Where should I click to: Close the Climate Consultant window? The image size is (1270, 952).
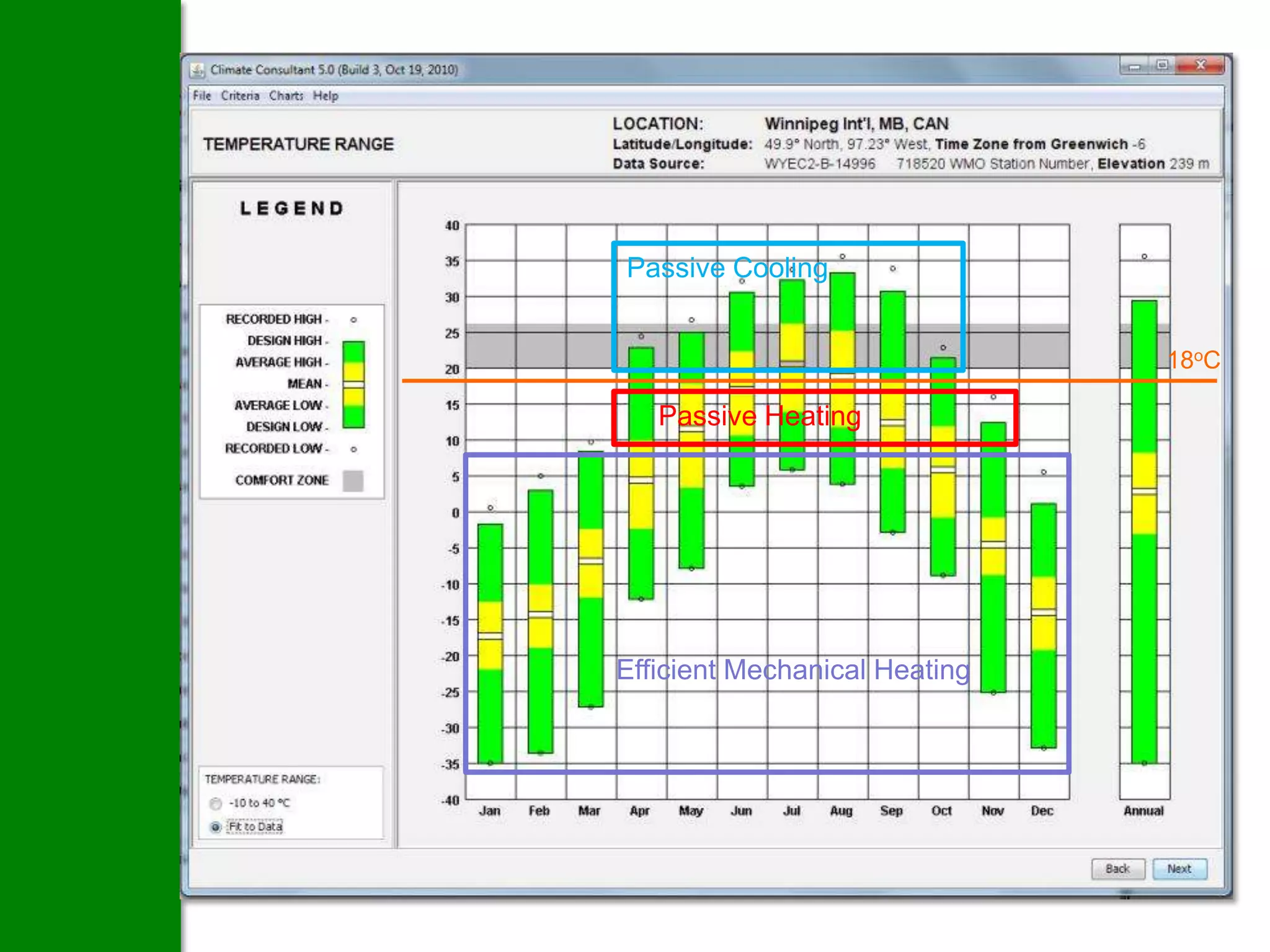pyautogui.click(x=1201, y=65)
